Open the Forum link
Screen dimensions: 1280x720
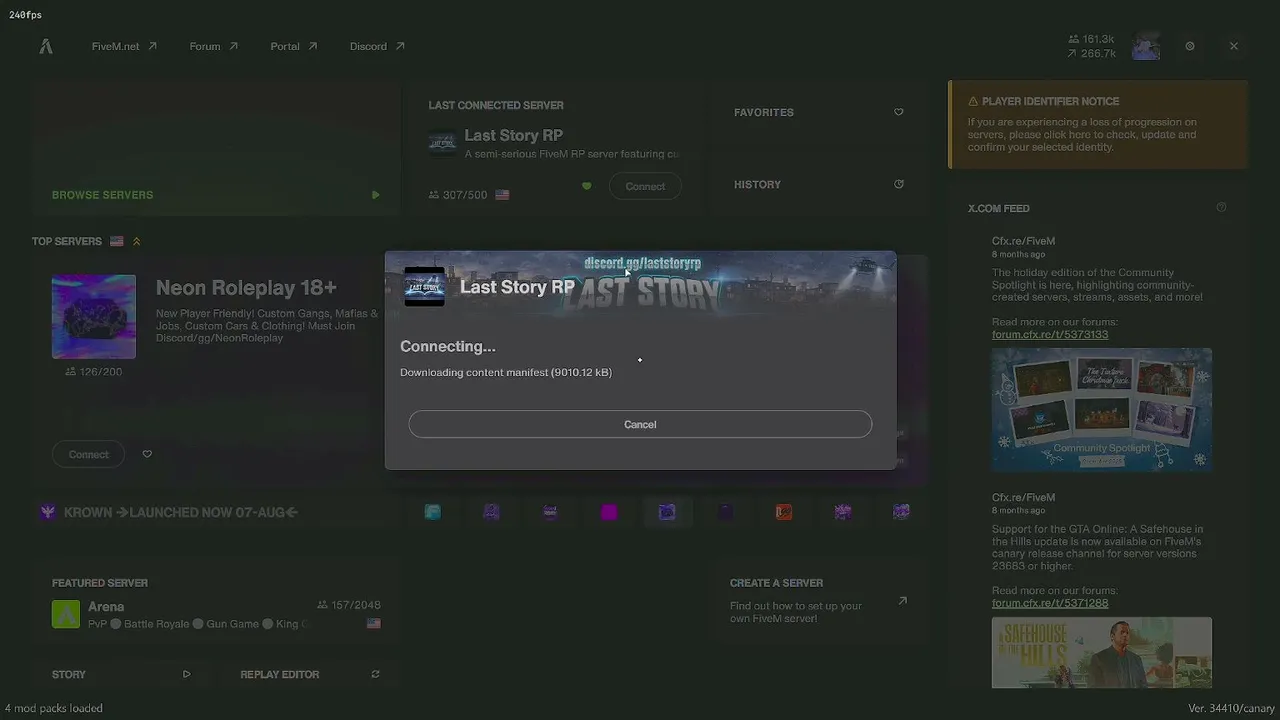coord(213,46)
